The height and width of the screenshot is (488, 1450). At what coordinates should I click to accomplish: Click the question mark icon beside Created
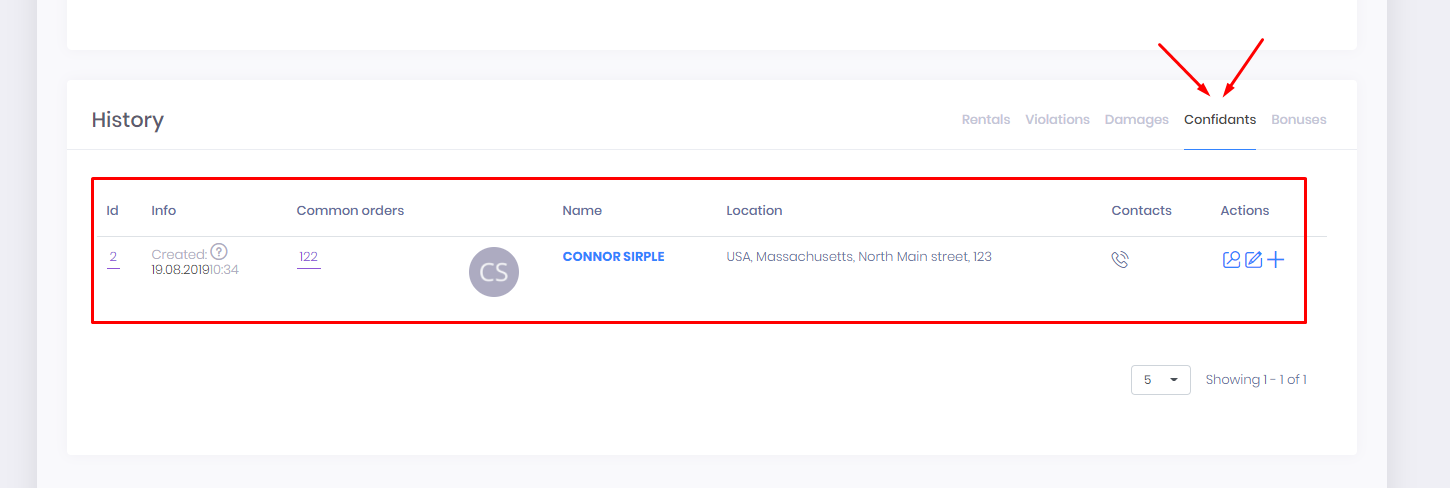pyautogui.click(x=219, y=252)
